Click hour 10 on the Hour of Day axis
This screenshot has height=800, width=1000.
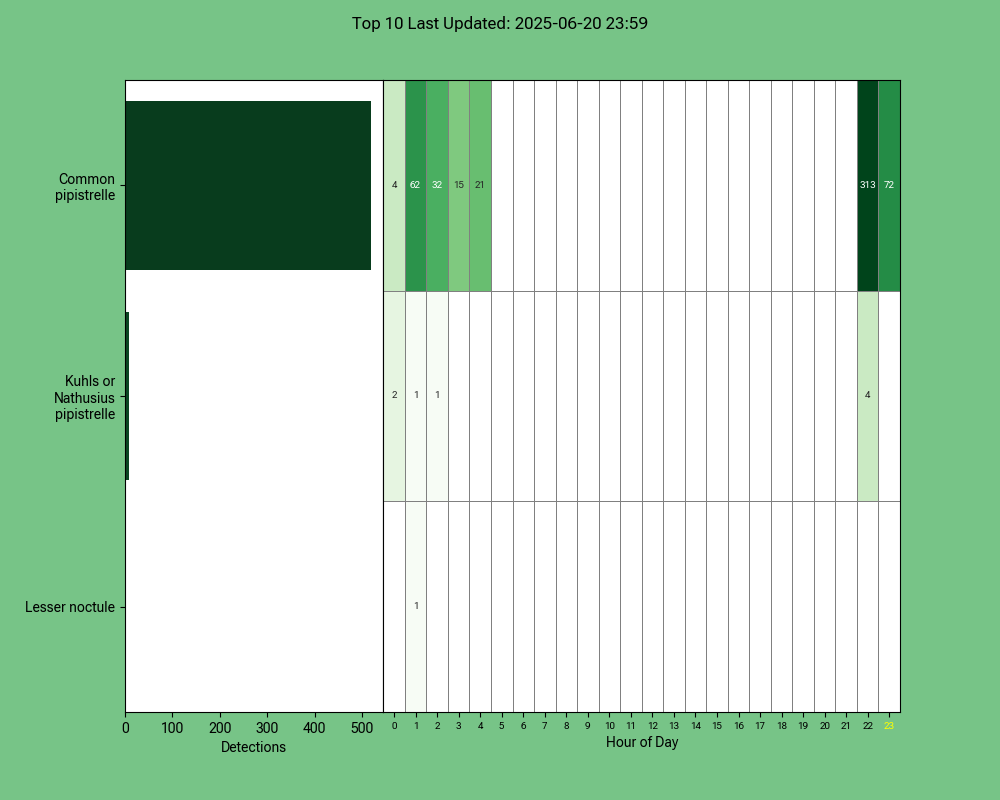(610, 726)
